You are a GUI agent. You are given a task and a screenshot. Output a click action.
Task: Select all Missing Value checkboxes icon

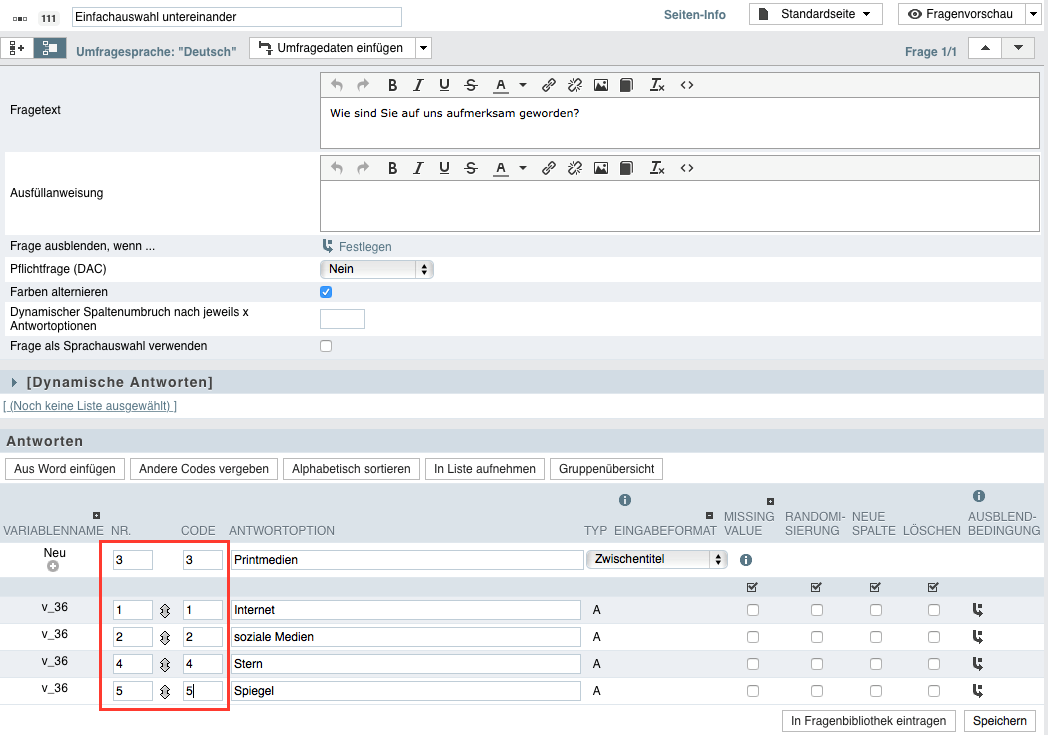[x=753, y=587]
